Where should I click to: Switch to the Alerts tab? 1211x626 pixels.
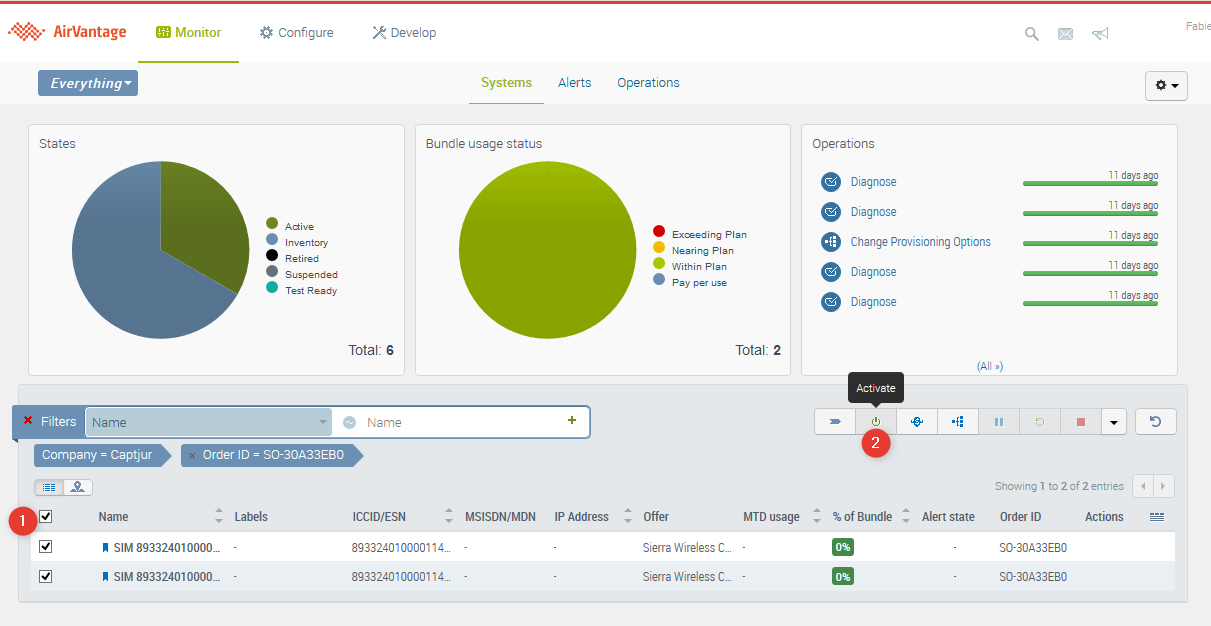click(574, 83)
